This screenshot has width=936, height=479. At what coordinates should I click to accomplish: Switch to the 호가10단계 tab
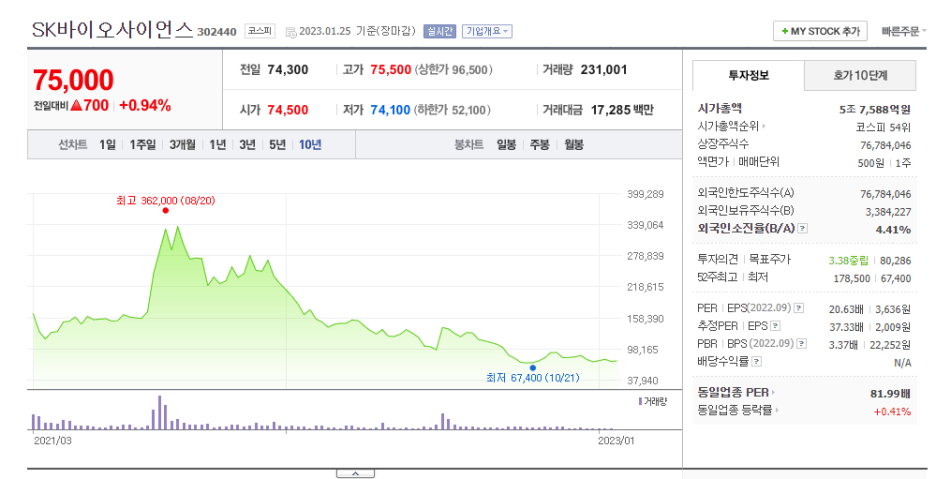[860, 75]
